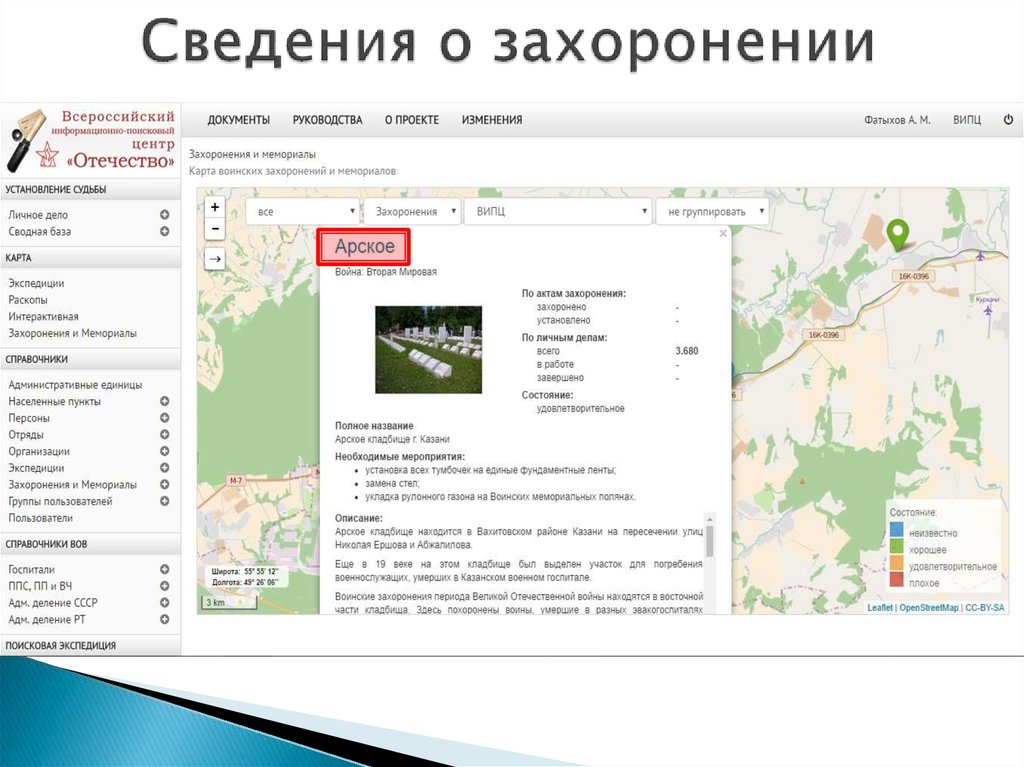The width and height of the screenshot is (1024, 767).
Task: Click the Отечество site logo
Action: coord(91,138)
